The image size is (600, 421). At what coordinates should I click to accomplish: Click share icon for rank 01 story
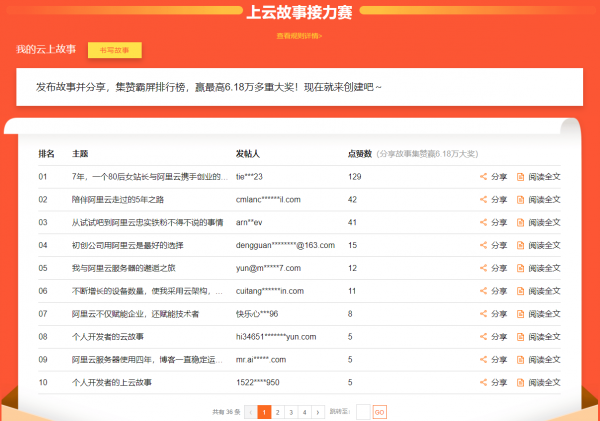tap(484, 176)
